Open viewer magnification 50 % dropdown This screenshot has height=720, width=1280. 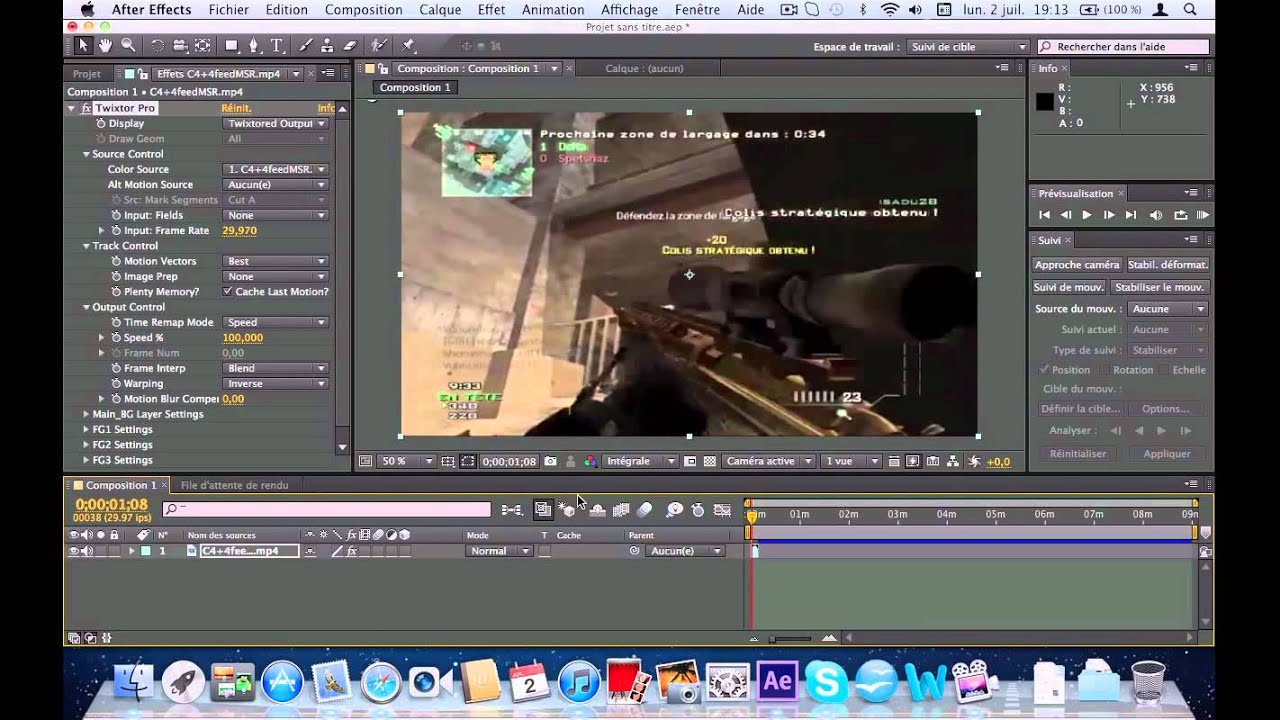coord(407,461)
